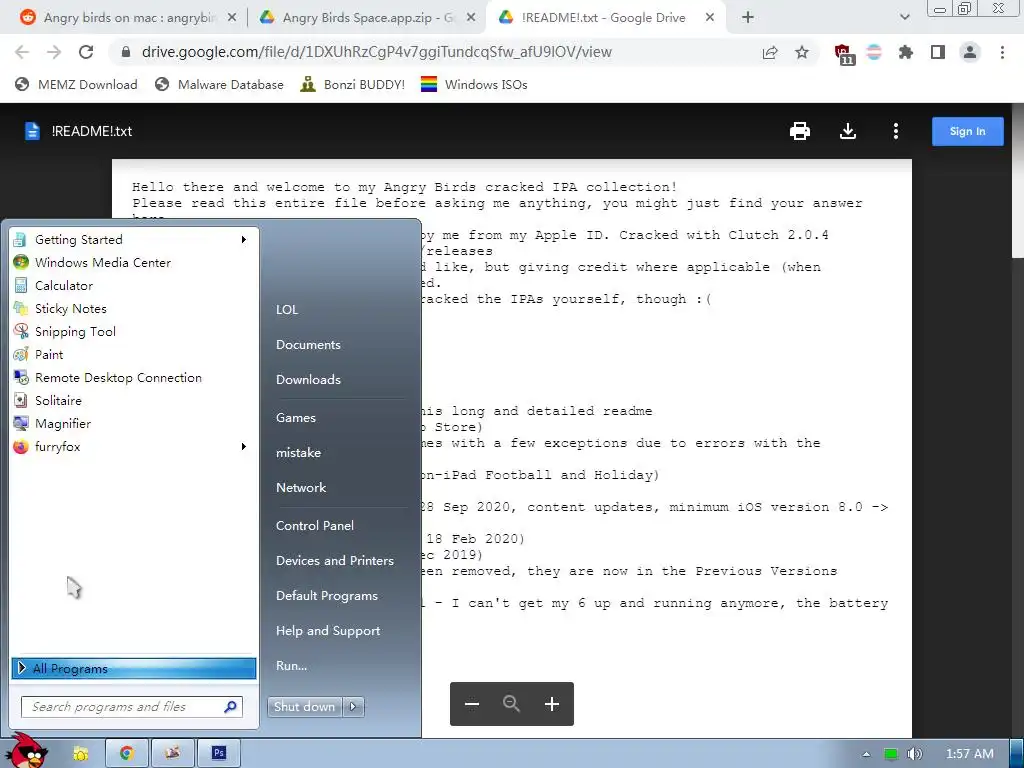
Task: Open the third pinned taskbar program
Action: click(x=172, y=754)
